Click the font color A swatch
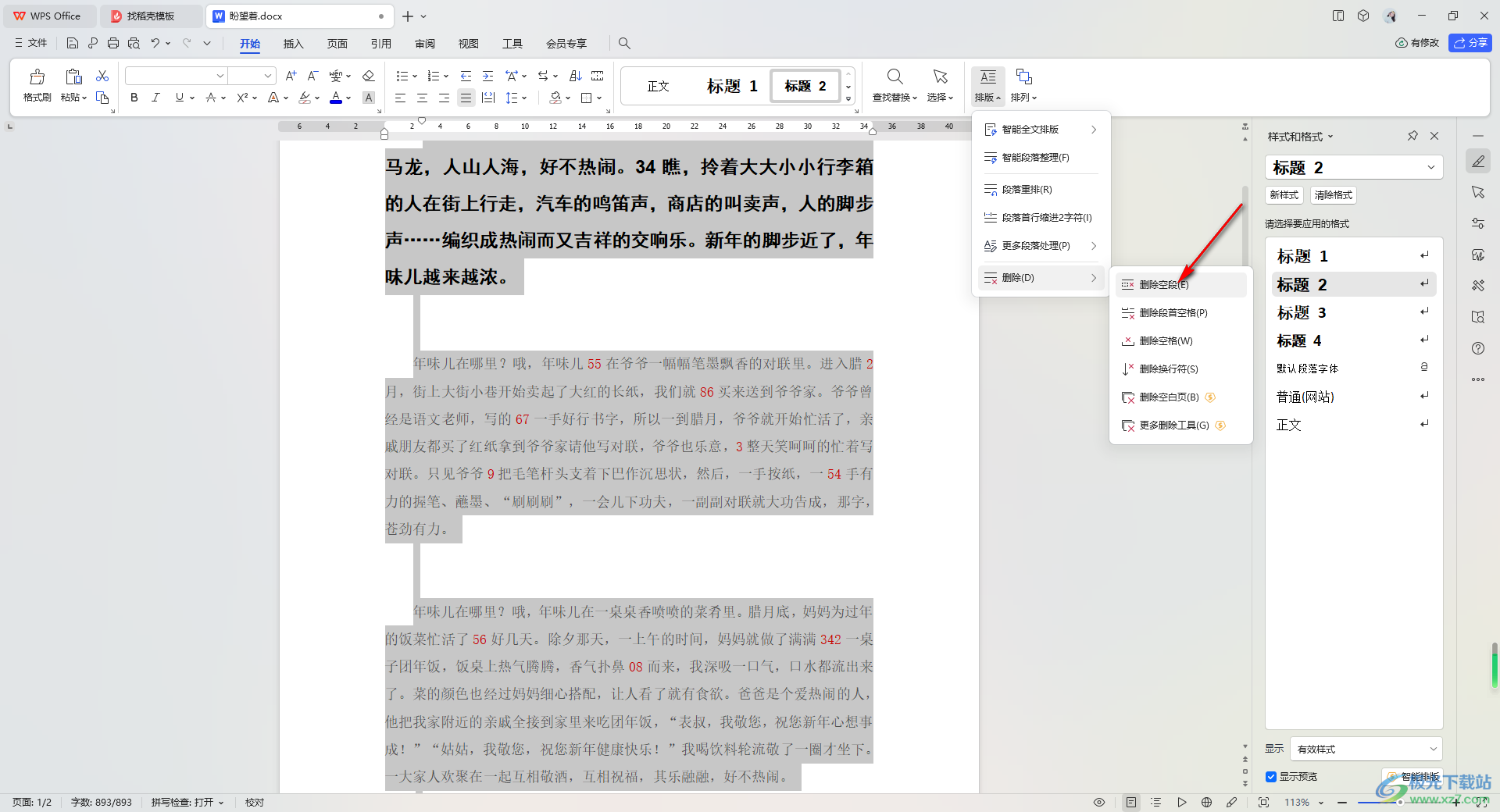 pyautogui.click(x=336, y=98)
